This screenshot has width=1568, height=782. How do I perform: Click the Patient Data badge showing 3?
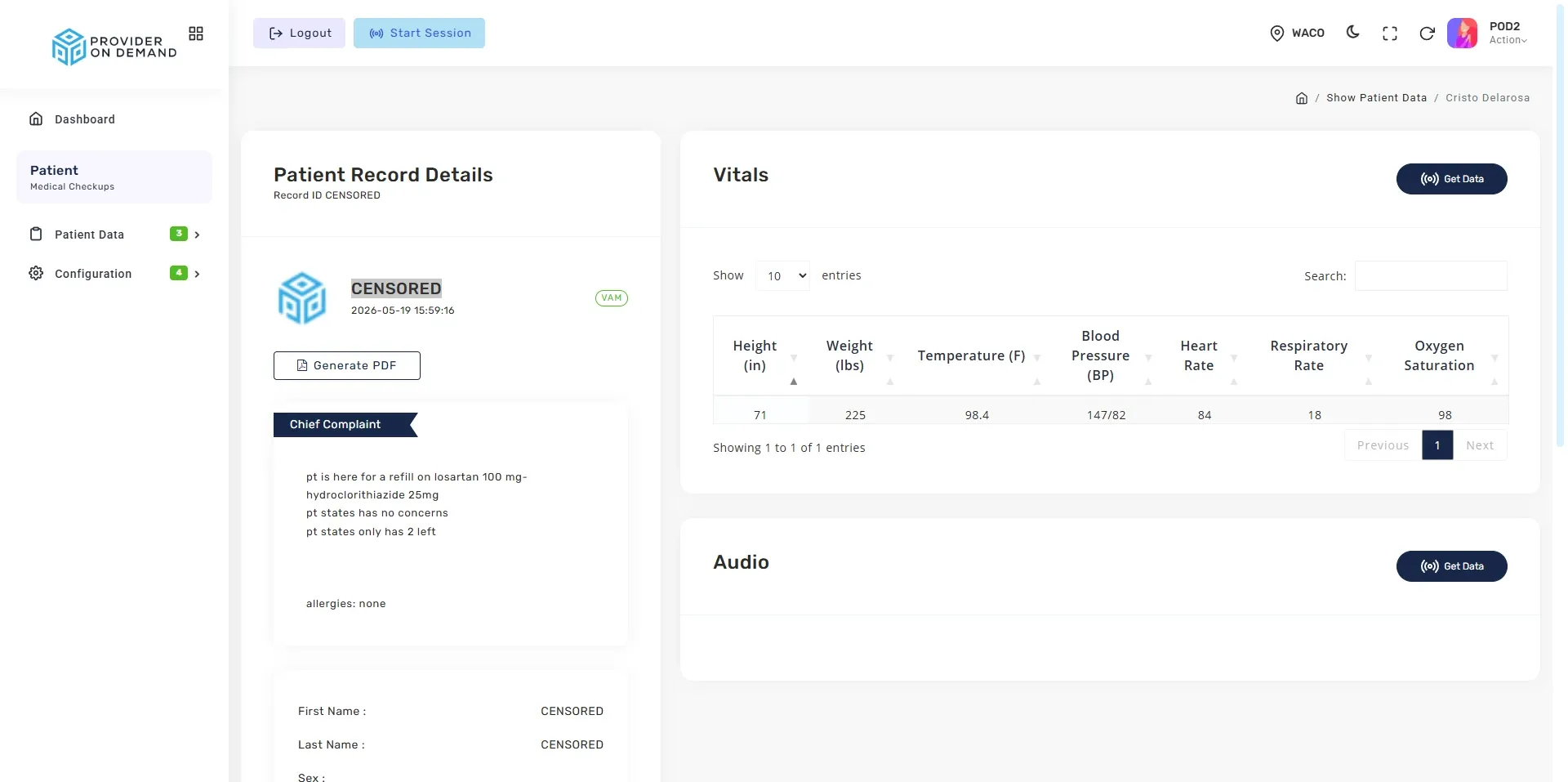point(179,234)
